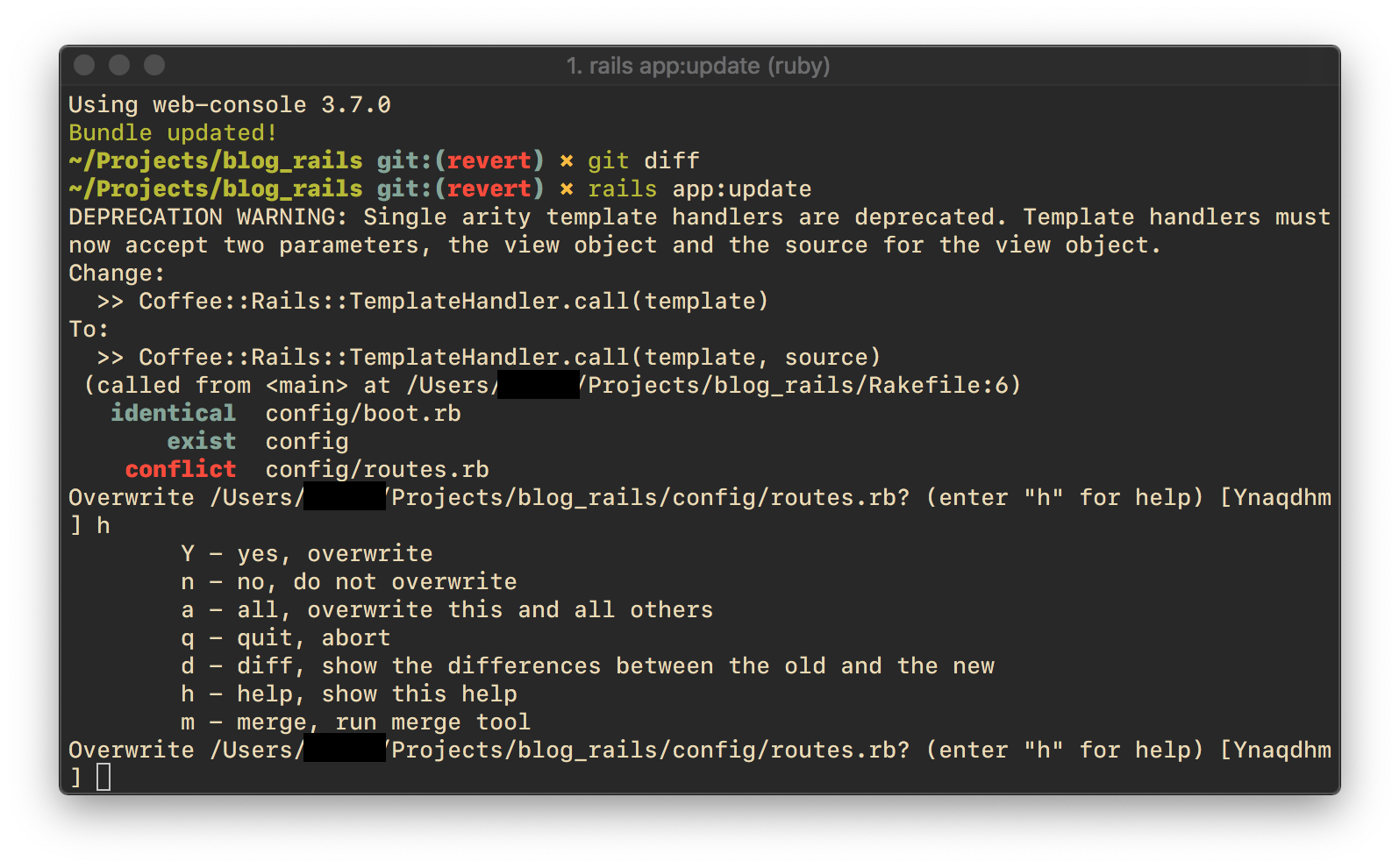Click the "d – diff" help option line

(588, 665)
